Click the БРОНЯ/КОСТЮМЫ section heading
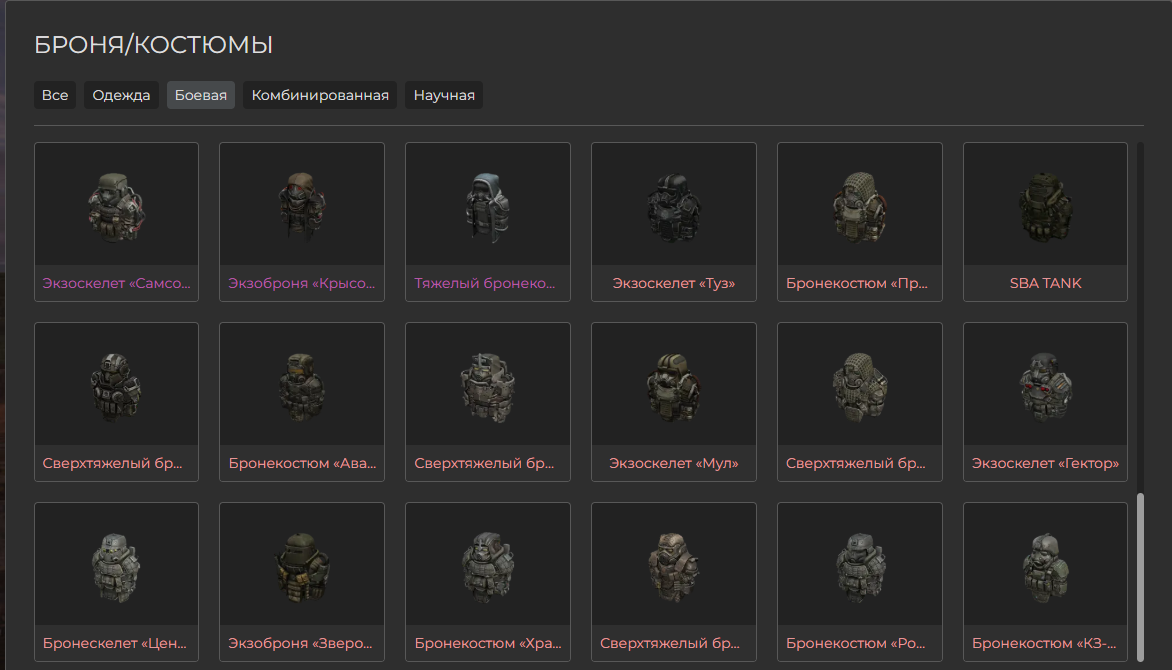The height and width of the screenshot is (670, 1172). click(x=153, y=45)
